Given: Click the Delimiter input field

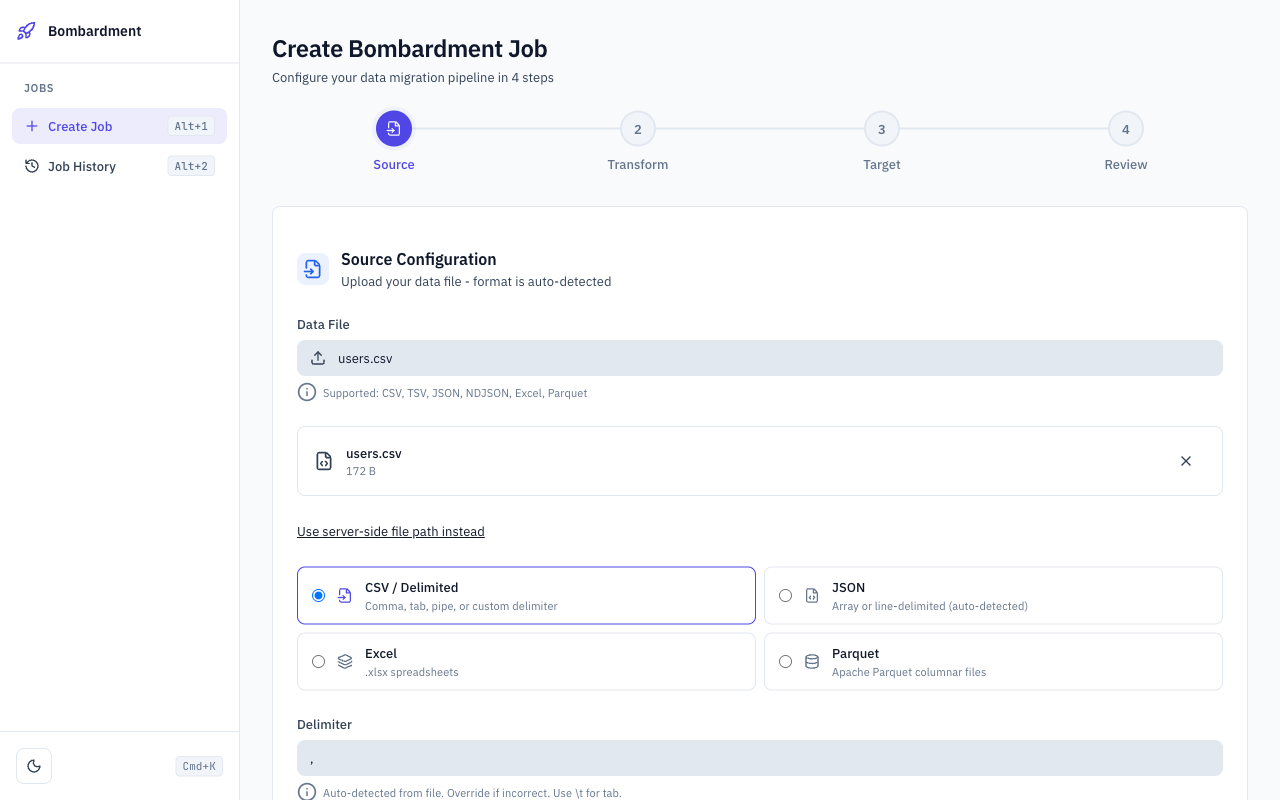Looking at the screenshot, I should 760,758.
